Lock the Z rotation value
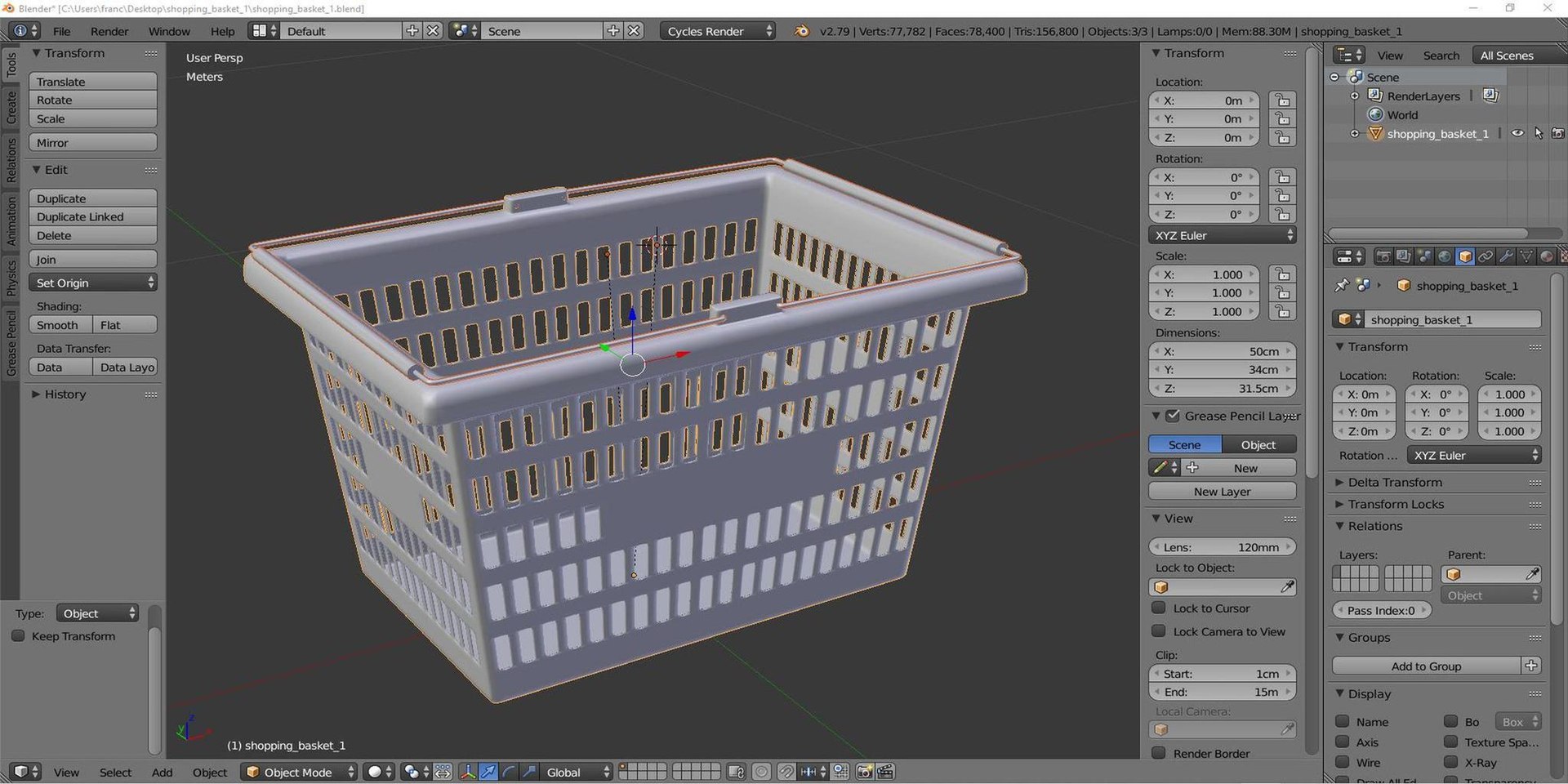Screen dimensions: 1568x784 click(x=1282, y=214)
